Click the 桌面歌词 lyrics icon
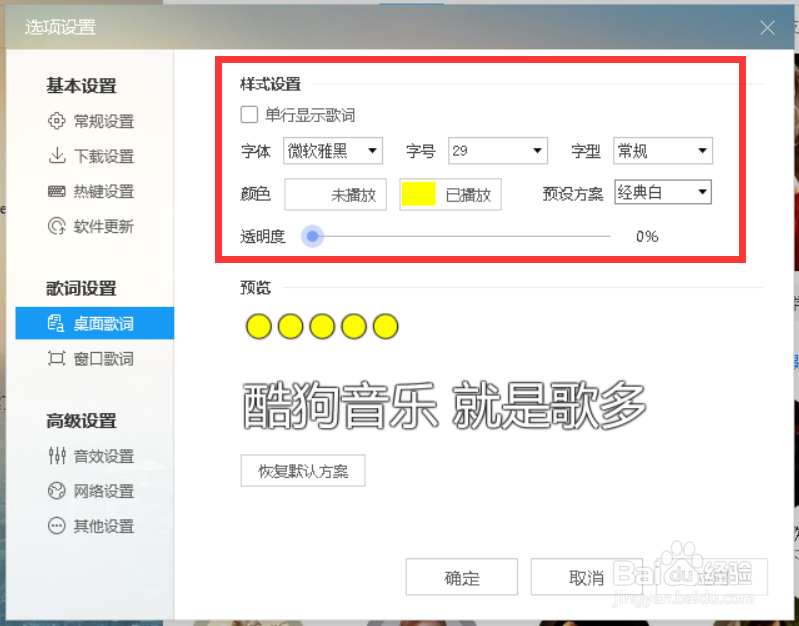Image resolution: width=799 pixels, height=626 pixels. tap(56, 323)
